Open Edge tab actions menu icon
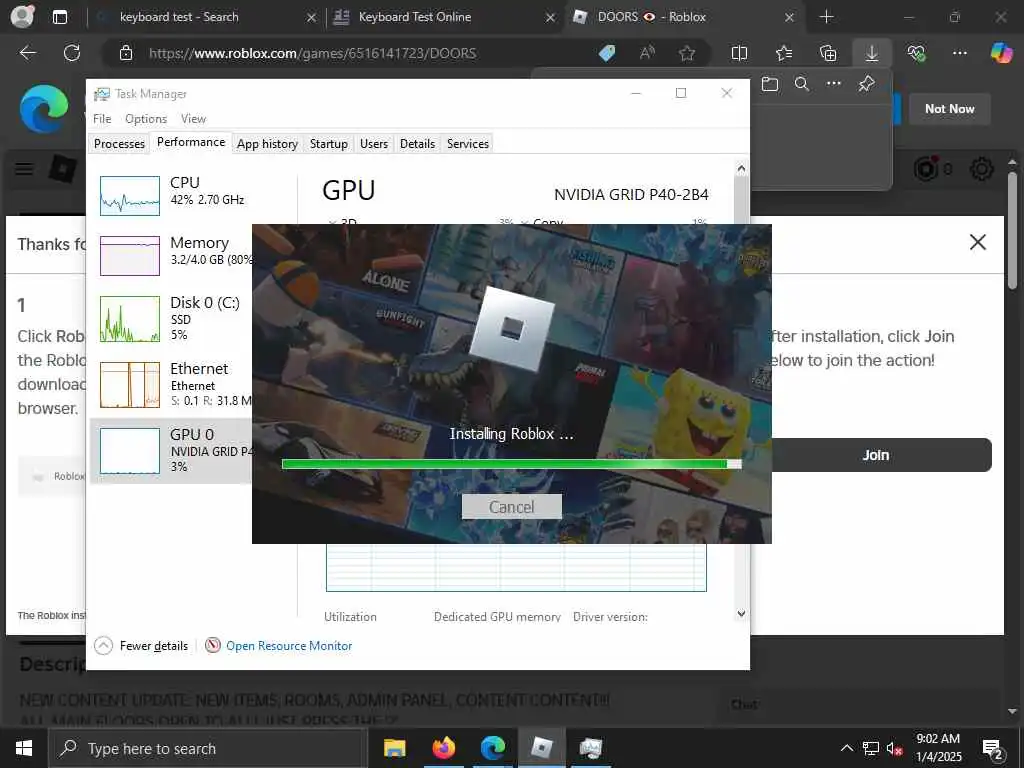Image resolution: width=1024 pixels, height=768 pixels. coord(59,17)
